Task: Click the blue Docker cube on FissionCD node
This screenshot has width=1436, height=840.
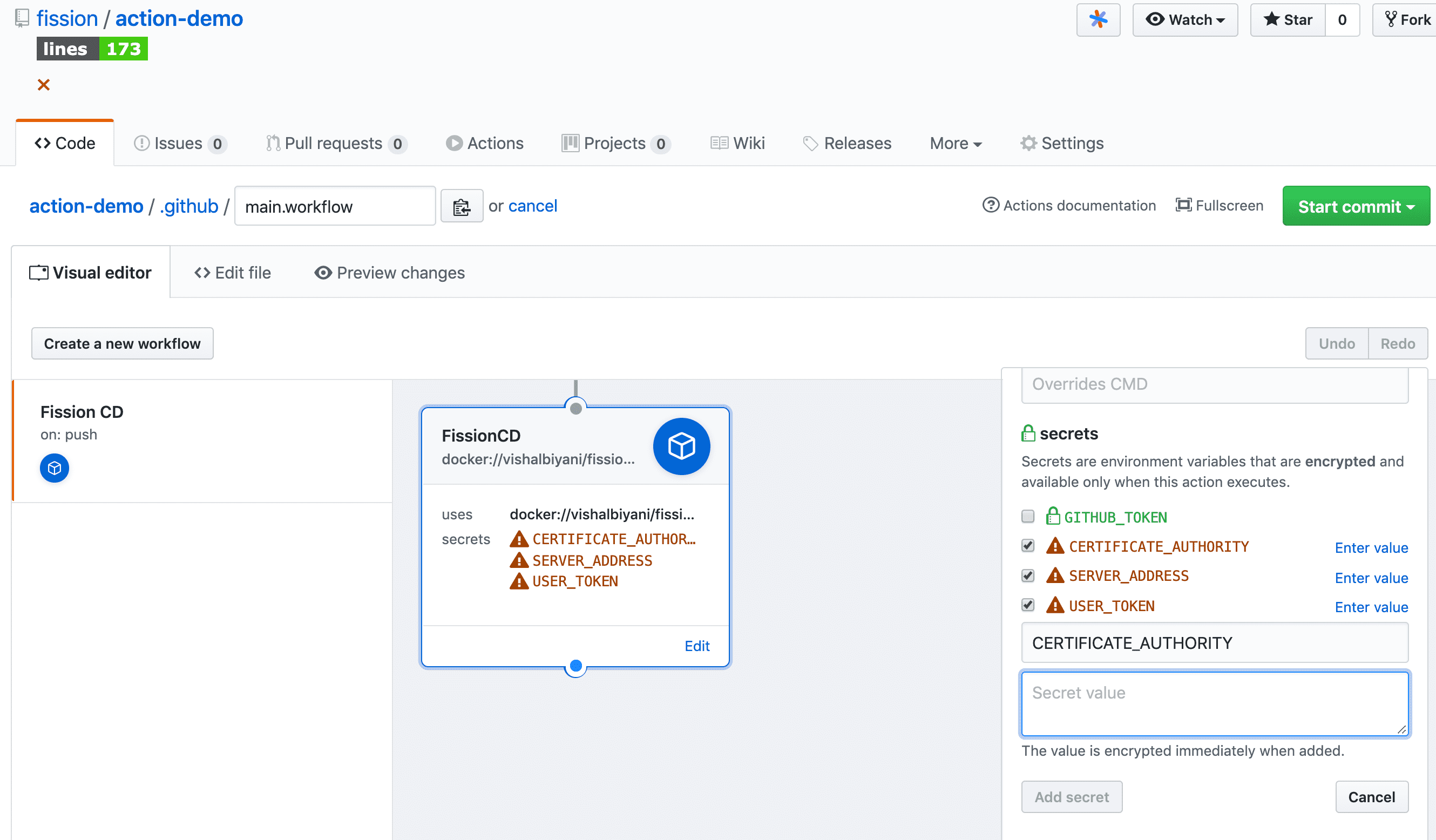Action: pos(681,446)
